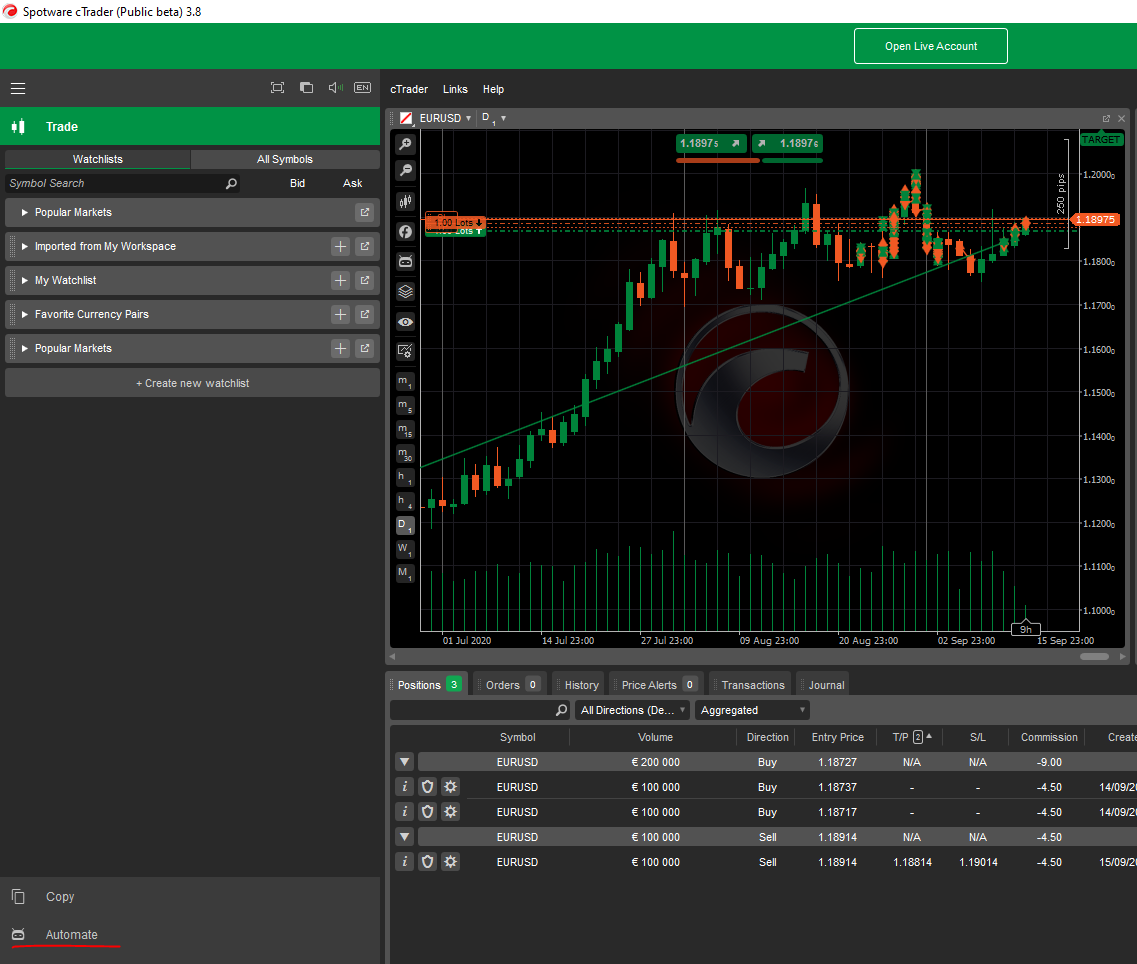1137x964 pixels.
Task: Open chart drawing settings icon
Action: click(x=405, y=352)
